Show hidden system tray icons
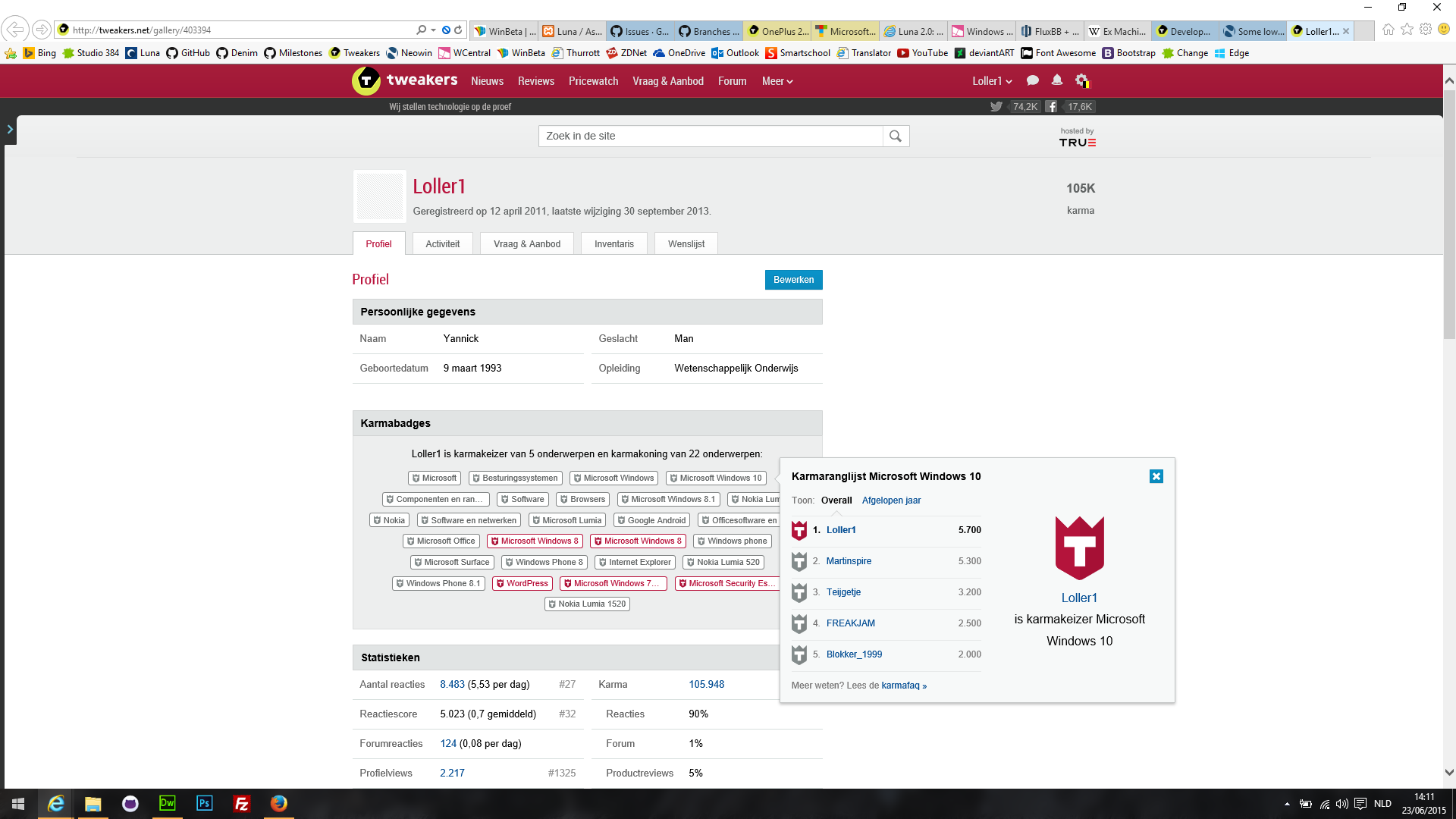 pos(1287,804)
